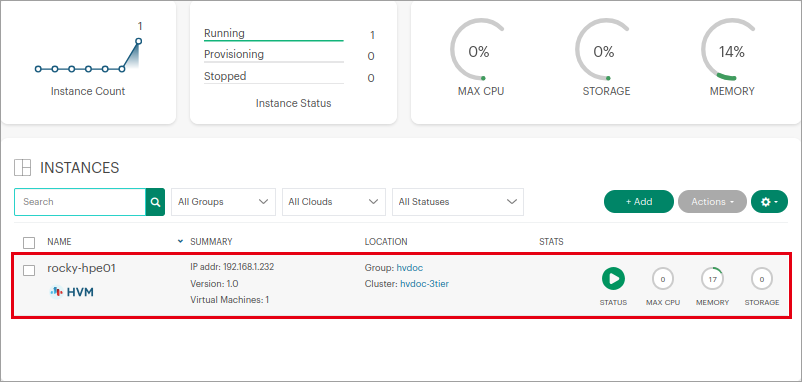Click the Instance Status label
Screen dimensions: 802x382
[x=294, y=103]
